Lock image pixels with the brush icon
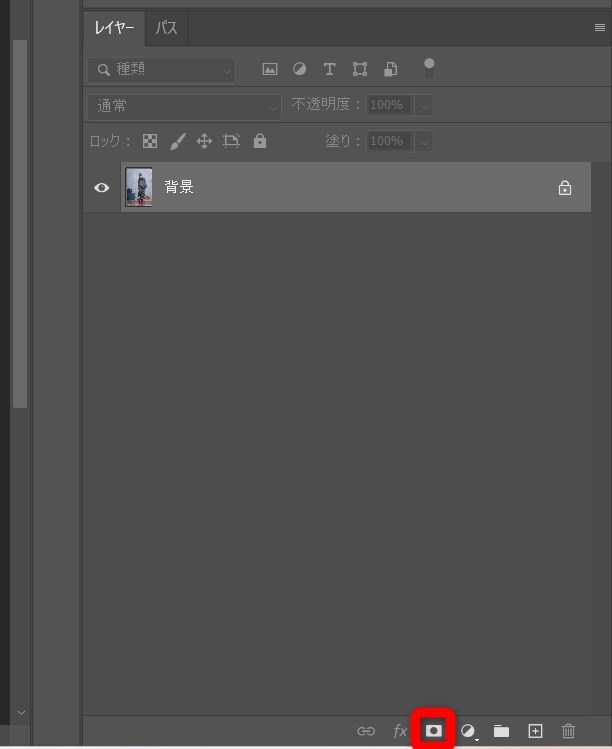The image size is (612, 749). [x=178, y=141]
